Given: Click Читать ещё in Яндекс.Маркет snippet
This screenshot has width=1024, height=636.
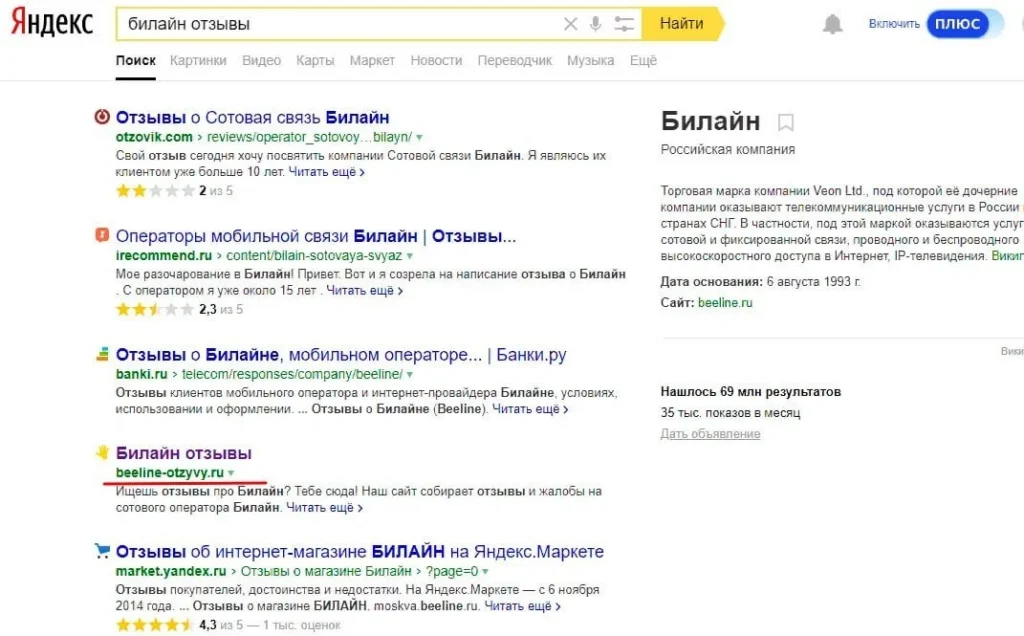Looking at the screenshot, I should (x=522, y=606).
